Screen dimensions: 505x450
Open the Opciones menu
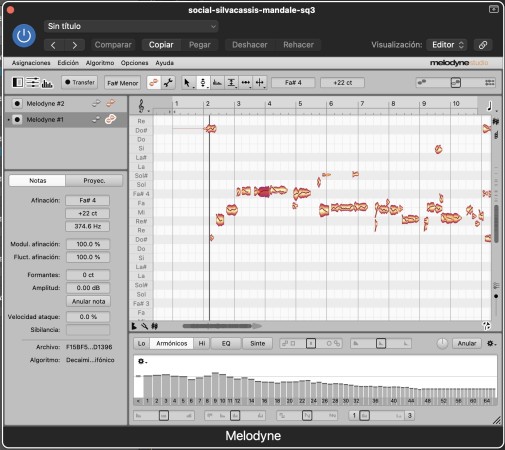pyautogui.click(x=134, y=63)
